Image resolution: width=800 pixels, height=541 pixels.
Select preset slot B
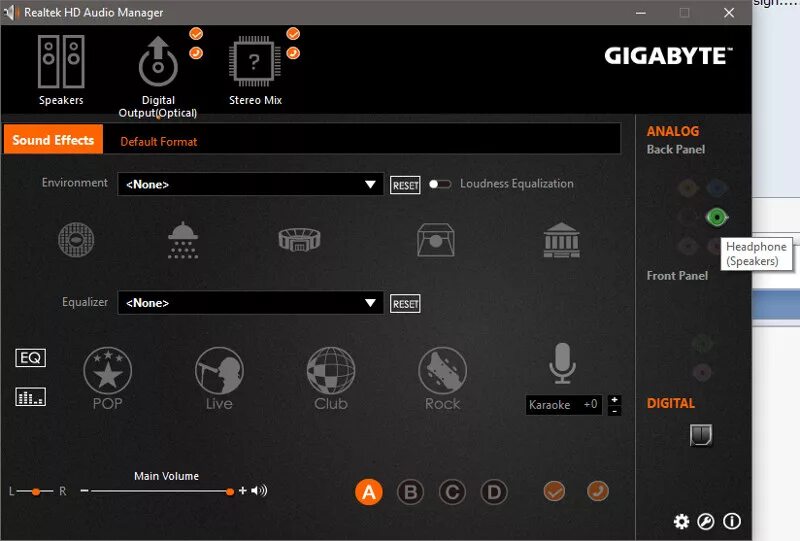410,492
